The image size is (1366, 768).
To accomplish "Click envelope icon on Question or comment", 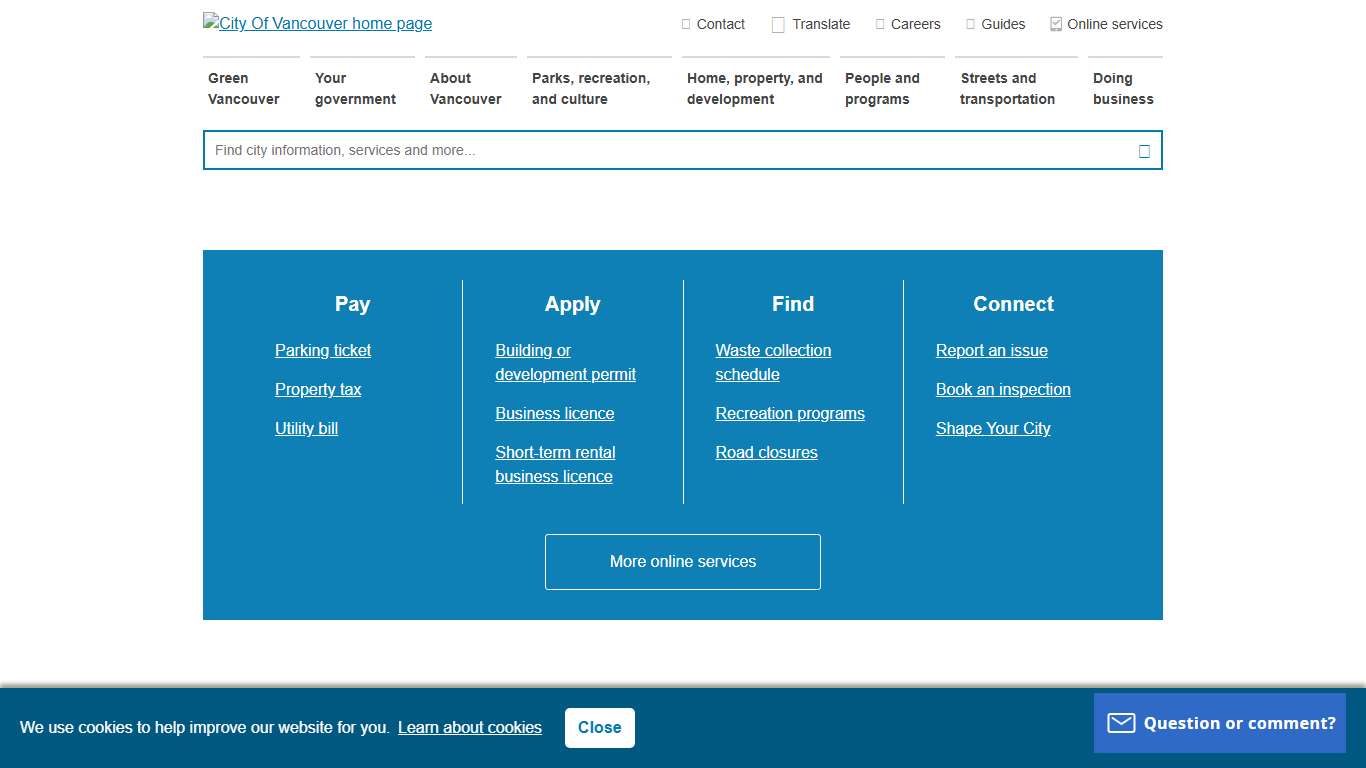I will (x=1121, y=723).
